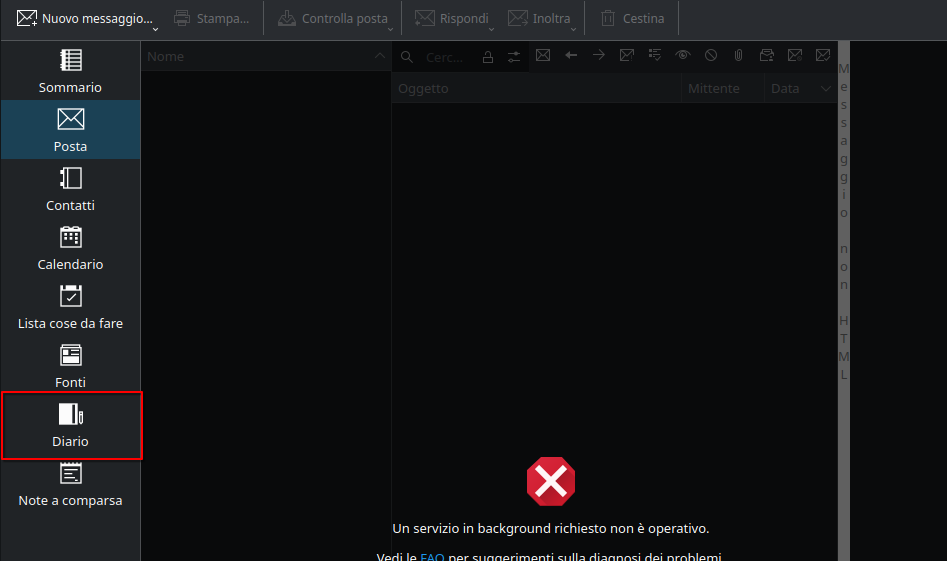Open the search options sliders icon
The height and width of the screenshot is (561, 947).
pyautogui.click(x=514, y=57)
